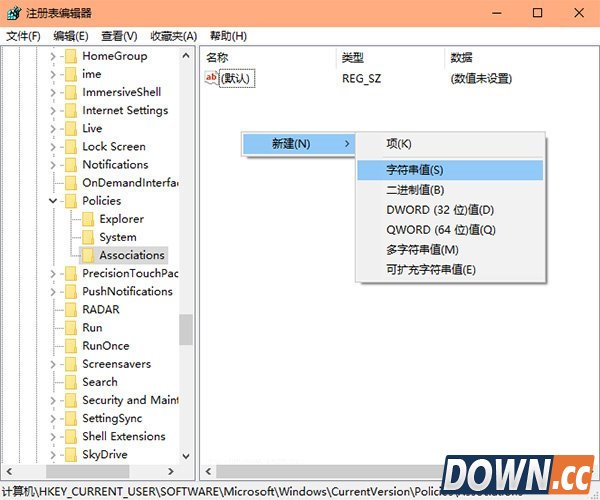This screenshot has height=500, width=600.
Task: Select the OnDemandInterface key label
Action: (x=130, y=183)
